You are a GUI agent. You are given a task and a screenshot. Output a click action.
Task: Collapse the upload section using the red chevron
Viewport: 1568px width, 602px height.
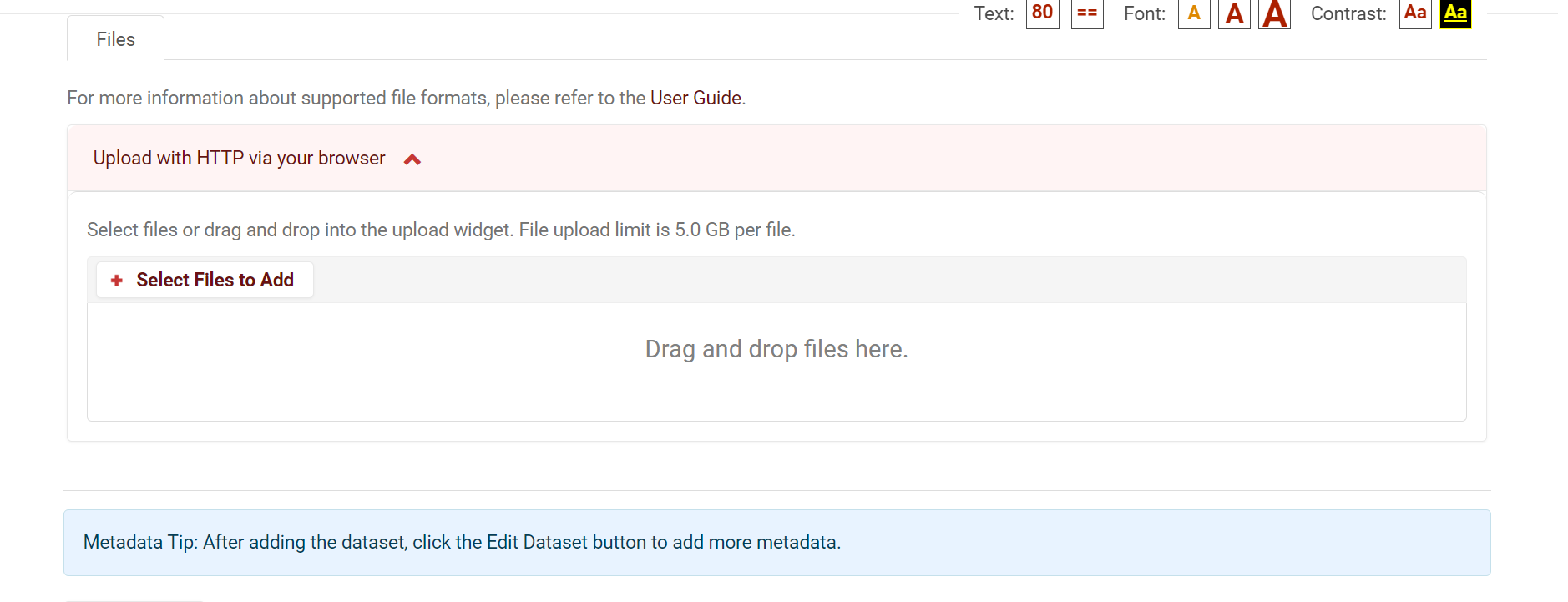pyautogui.click(x=412, y=159)
